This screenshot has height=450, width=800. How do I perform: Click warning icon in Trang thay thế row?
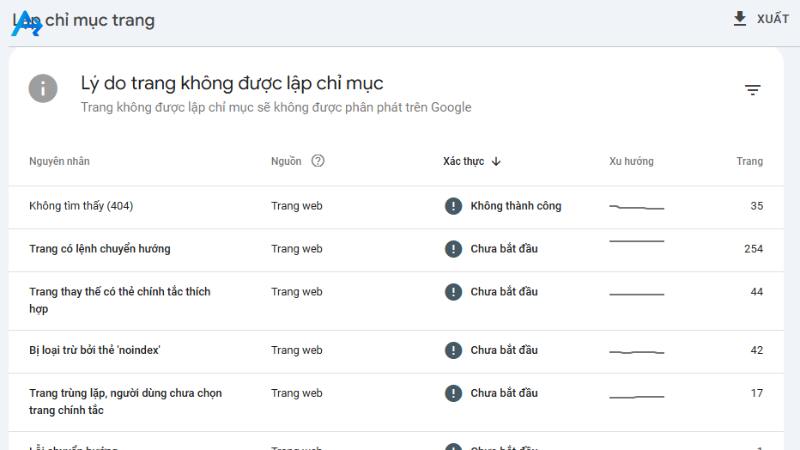(453, 291)
